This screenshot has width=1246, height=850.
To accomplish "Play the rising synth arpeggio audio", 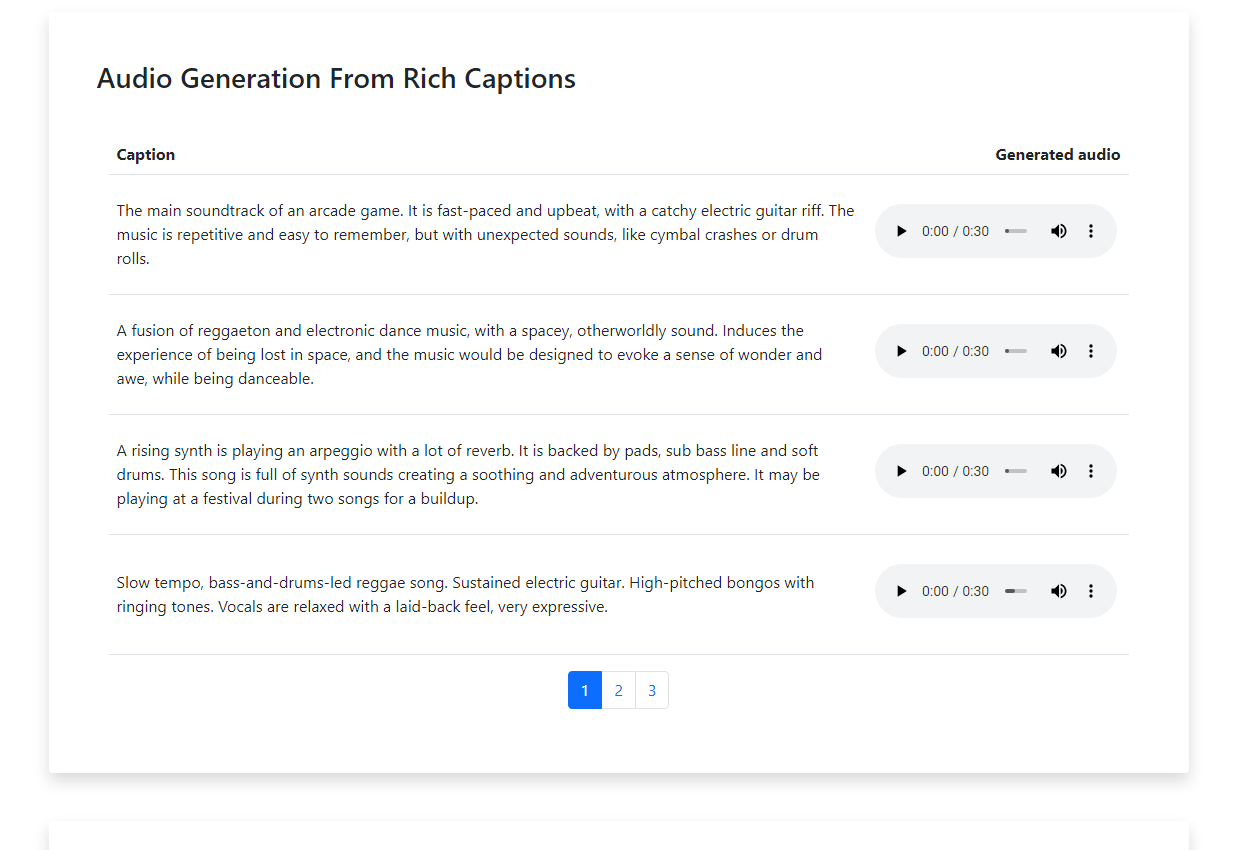I will 901,471.
